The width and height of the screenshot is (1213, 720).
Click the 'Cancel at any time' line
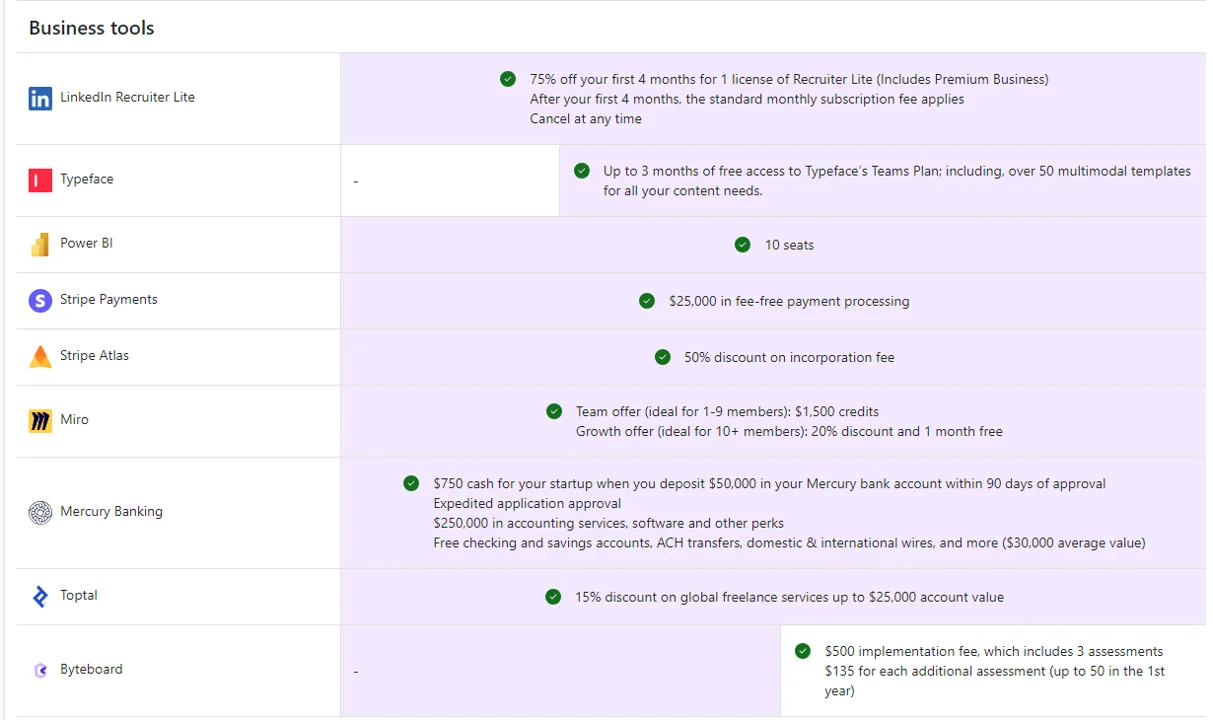click(586, 119)
